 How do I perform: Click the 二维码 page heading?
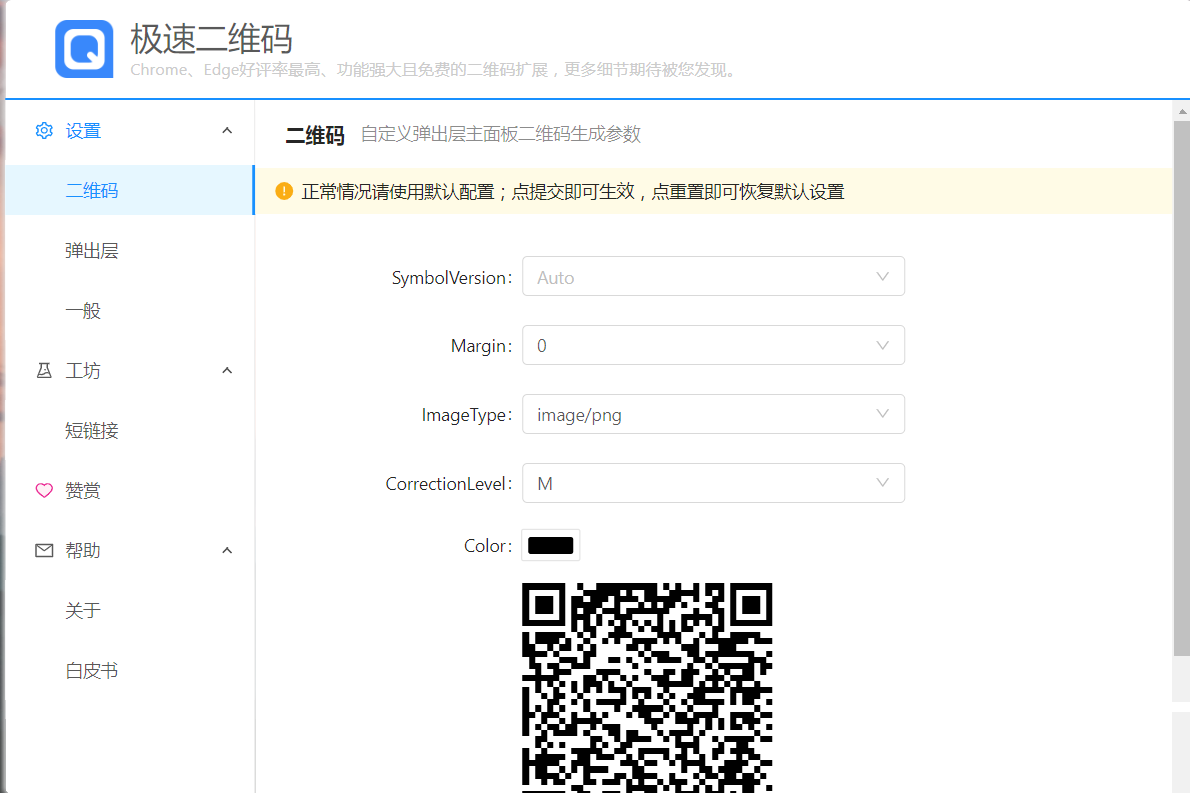[x=315, y=135]
